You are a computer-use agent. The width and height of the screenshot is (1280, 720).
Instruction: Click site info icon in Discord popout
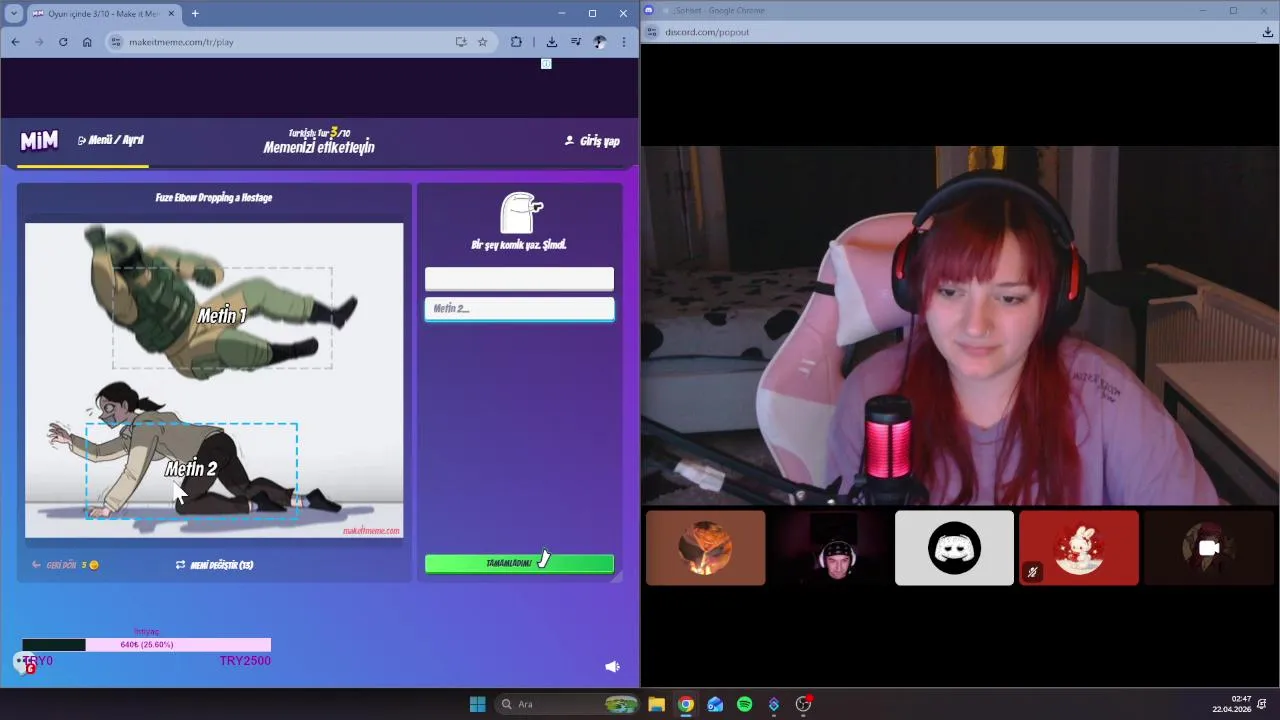click(x=652, y=32)
